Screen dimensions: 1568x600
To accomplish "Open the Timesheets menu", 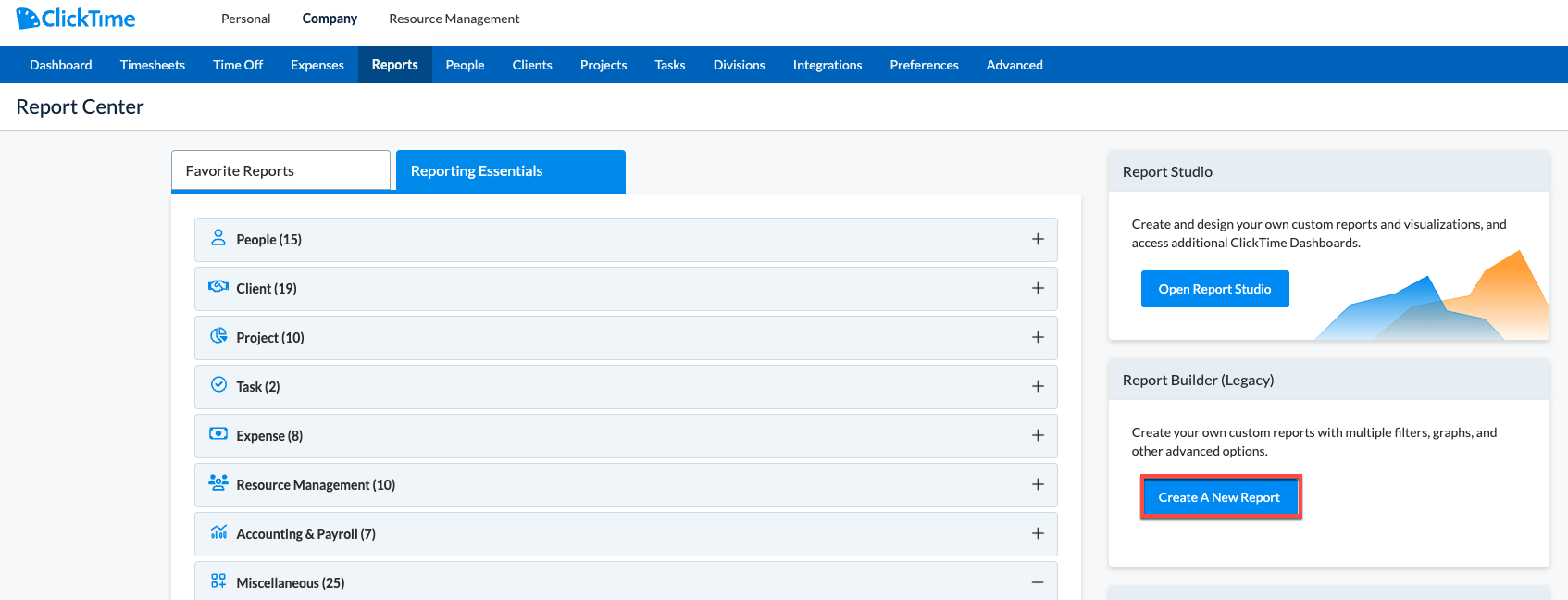I will click(x=153, y=65).
